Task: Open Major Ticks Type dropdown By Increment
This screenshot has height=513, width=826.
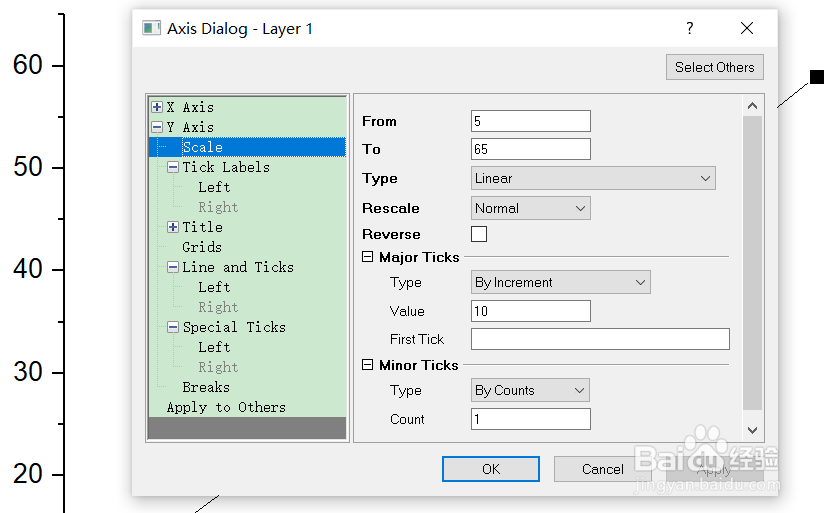Action: pos(560,282)
